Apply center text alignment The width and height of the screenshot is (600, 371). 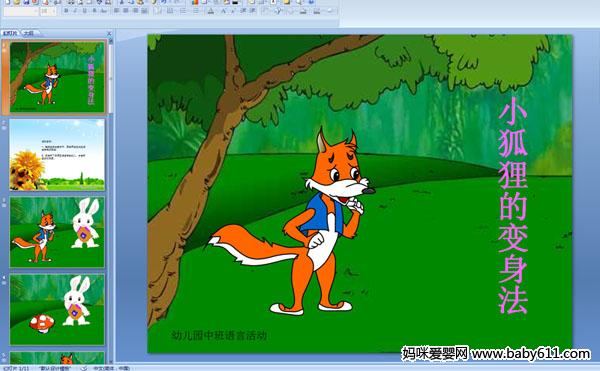126,11
